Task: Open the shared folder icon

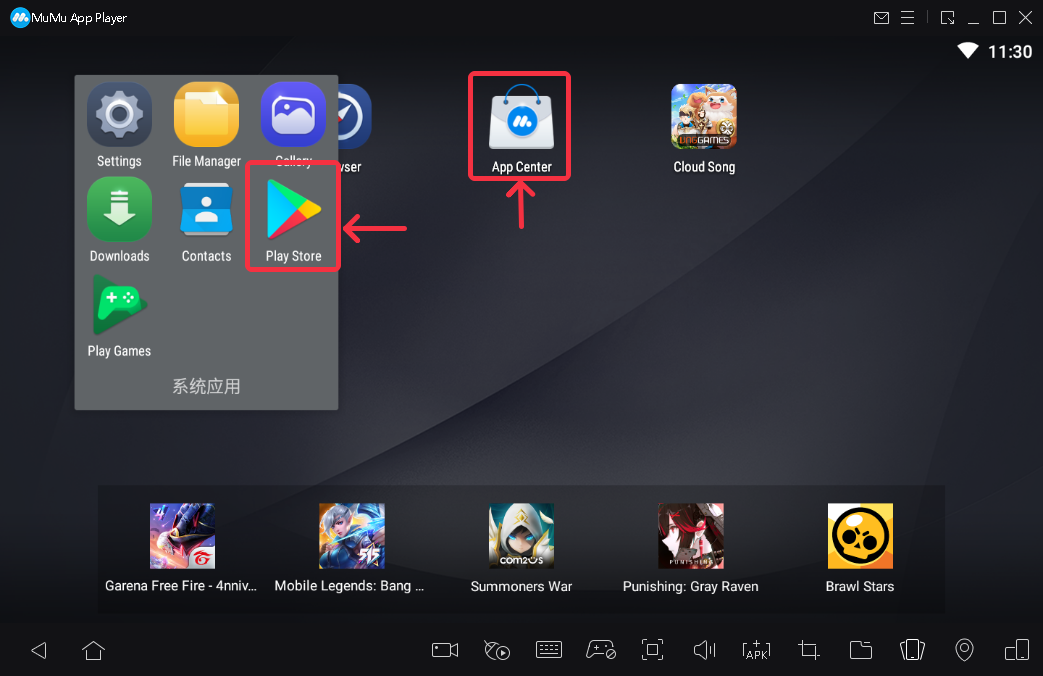Action: point(861,650)
